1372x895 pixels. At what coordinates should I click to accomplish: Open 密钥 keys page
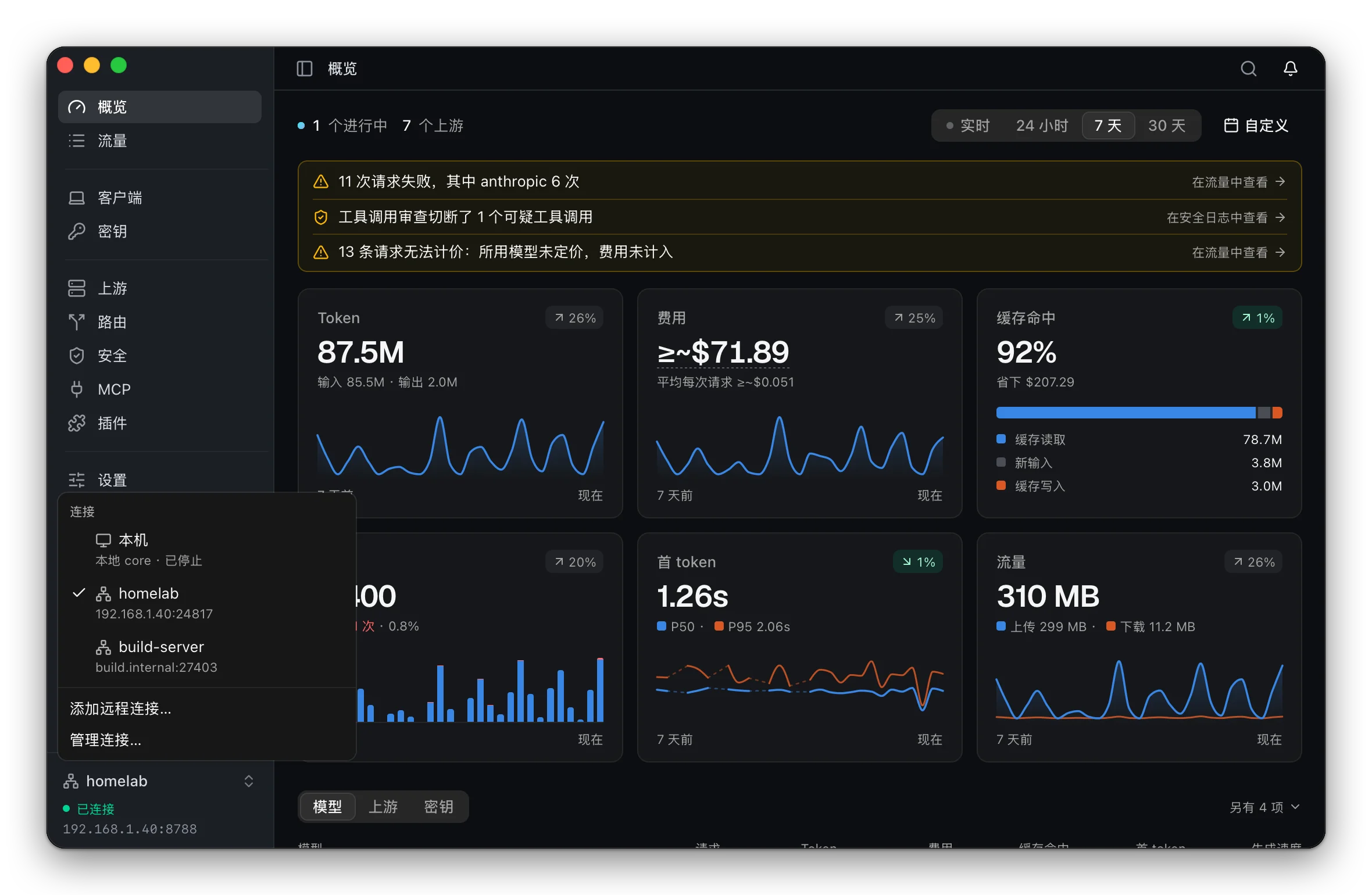coord(160,231)
